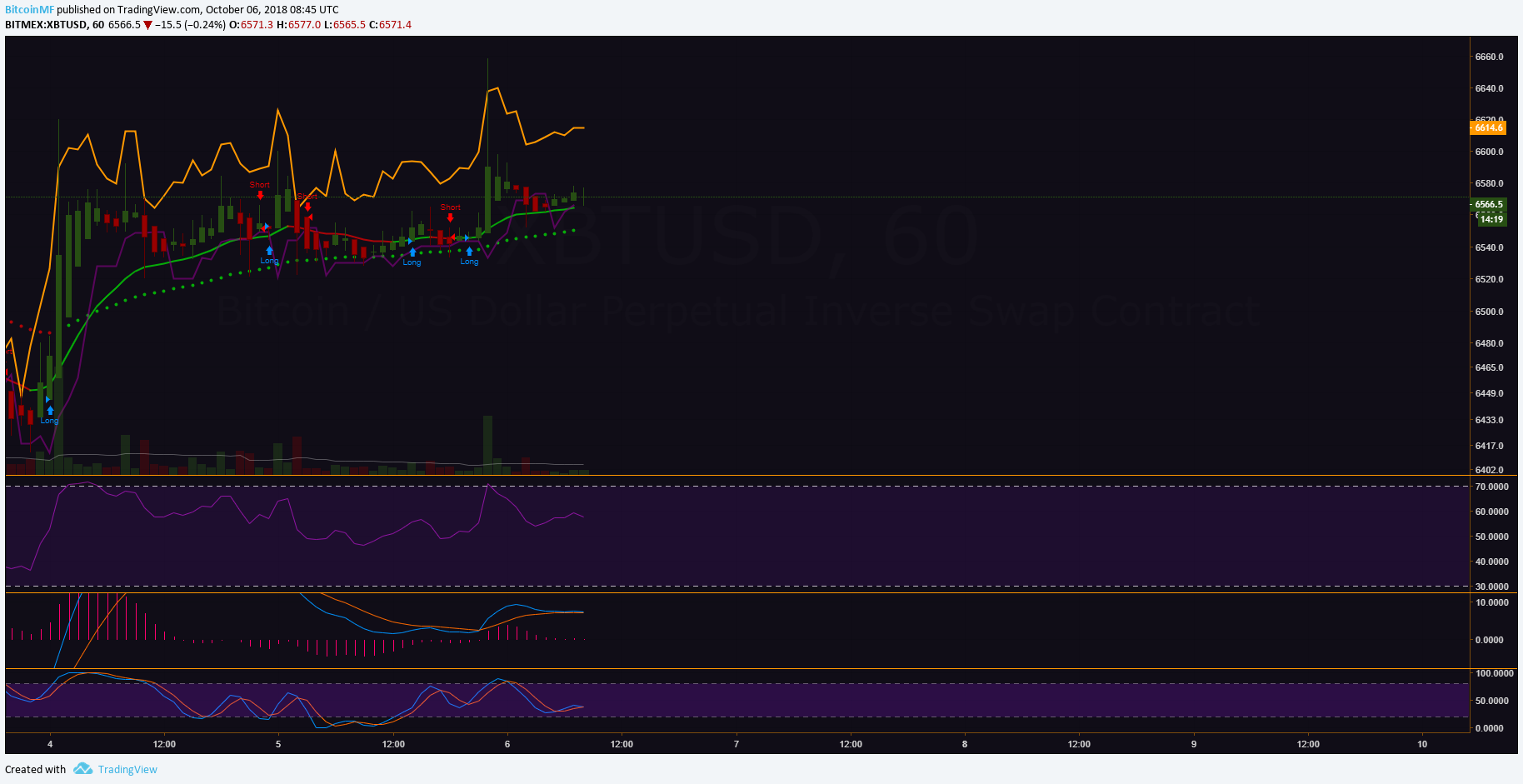Click the date 10 time axis label

coord(1422,744)
